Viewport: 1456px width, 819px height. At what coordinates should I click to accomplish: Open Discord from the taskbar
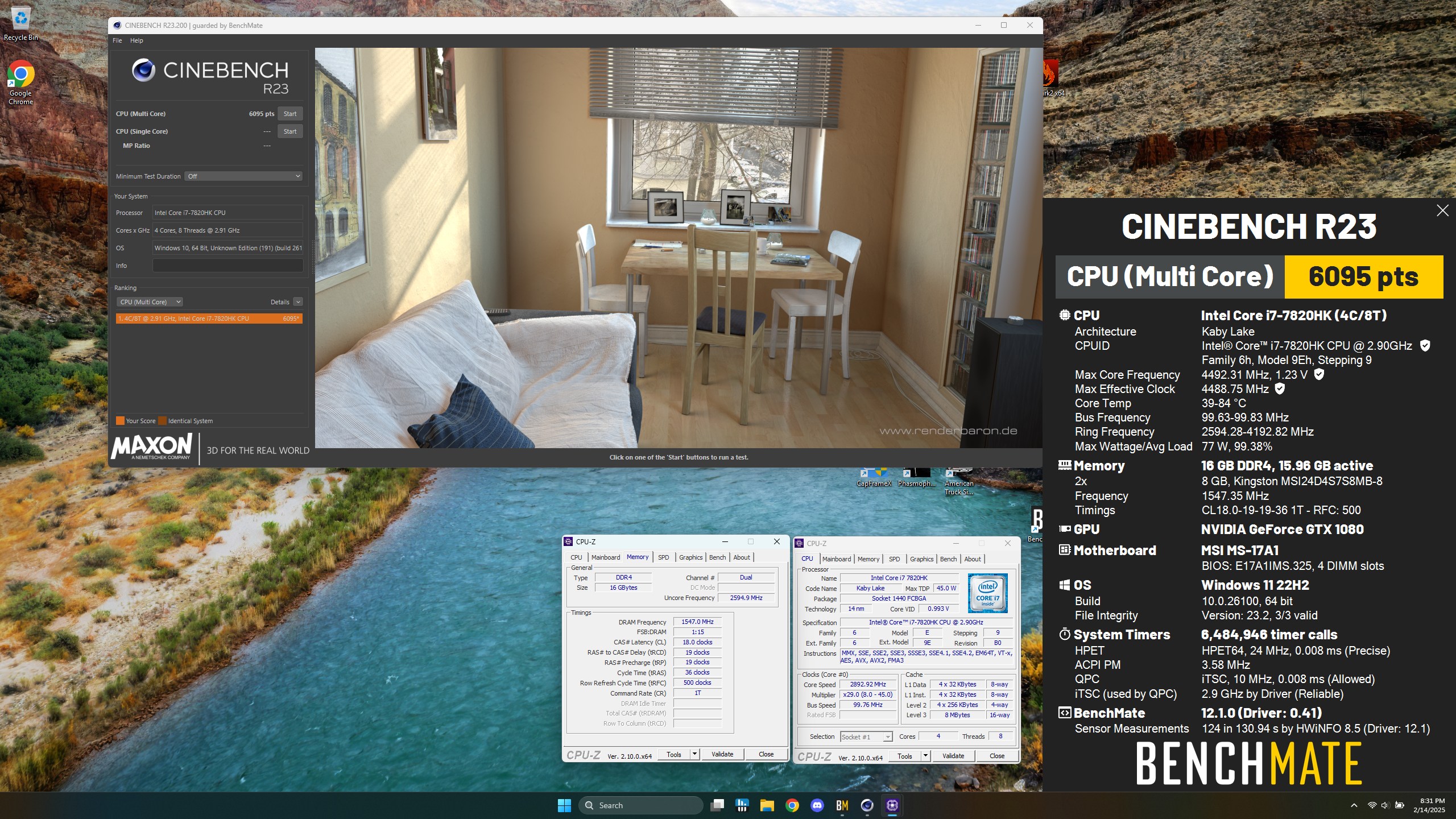817,805
